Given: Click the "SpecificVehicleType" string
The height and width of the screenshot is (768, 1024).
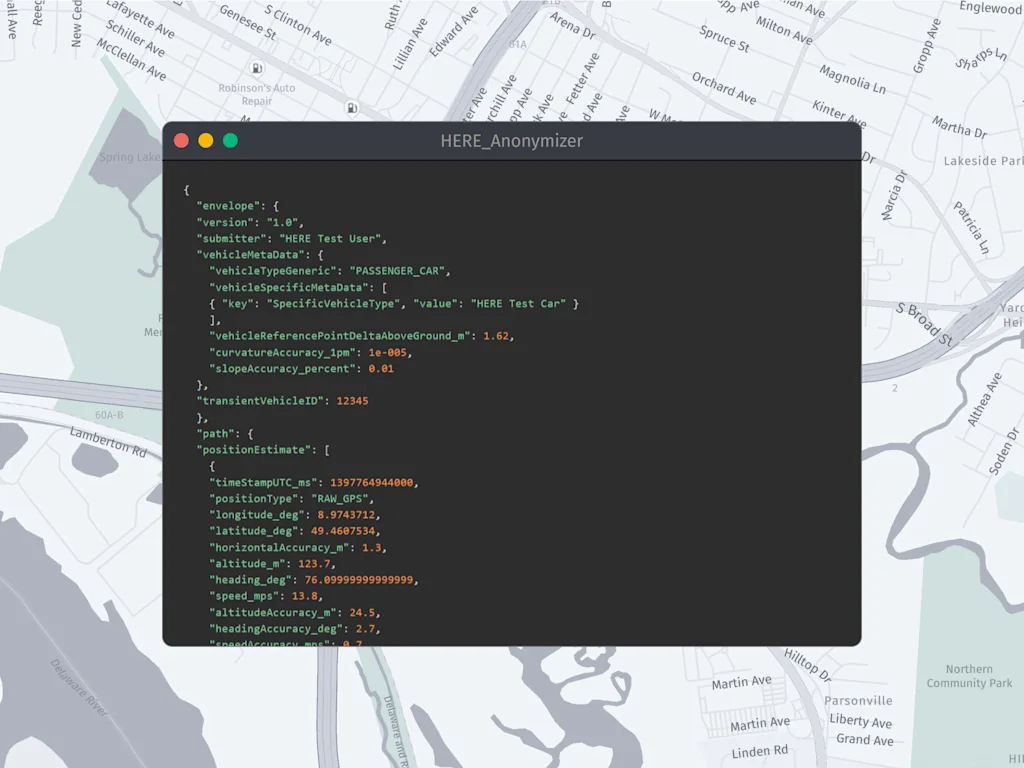Looking at the screenshot, I should coord(333,304).
